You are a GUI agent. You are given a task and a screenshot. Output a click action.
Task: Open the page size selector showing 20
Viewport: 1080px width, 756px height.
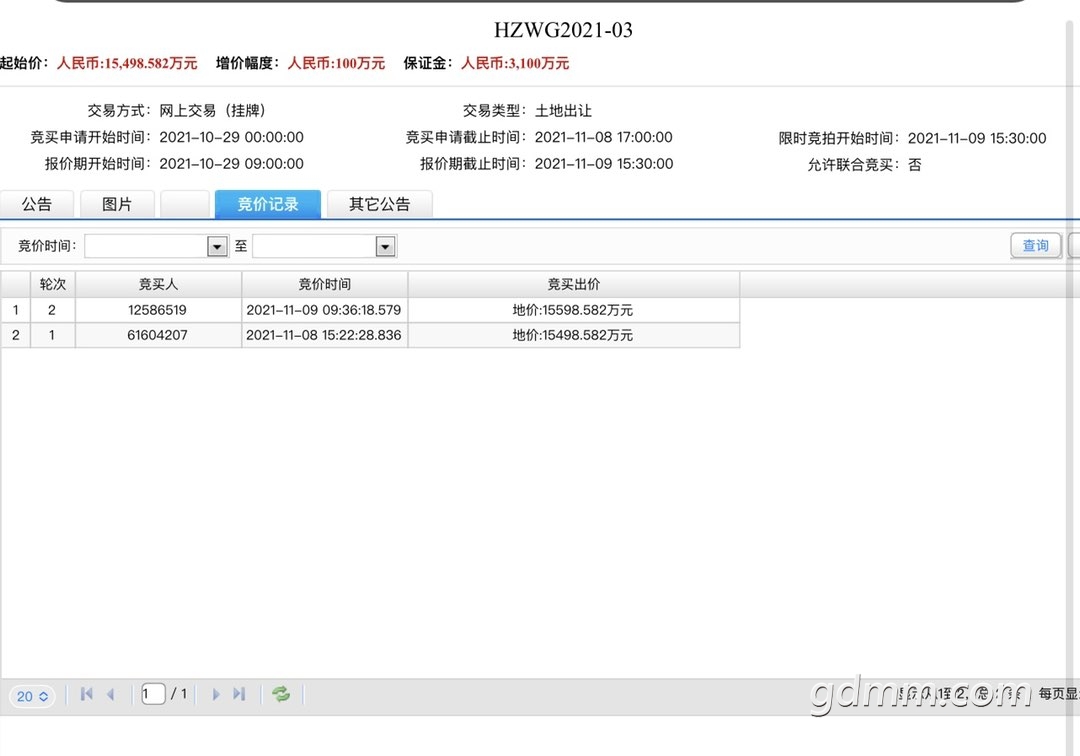(33, 696)
